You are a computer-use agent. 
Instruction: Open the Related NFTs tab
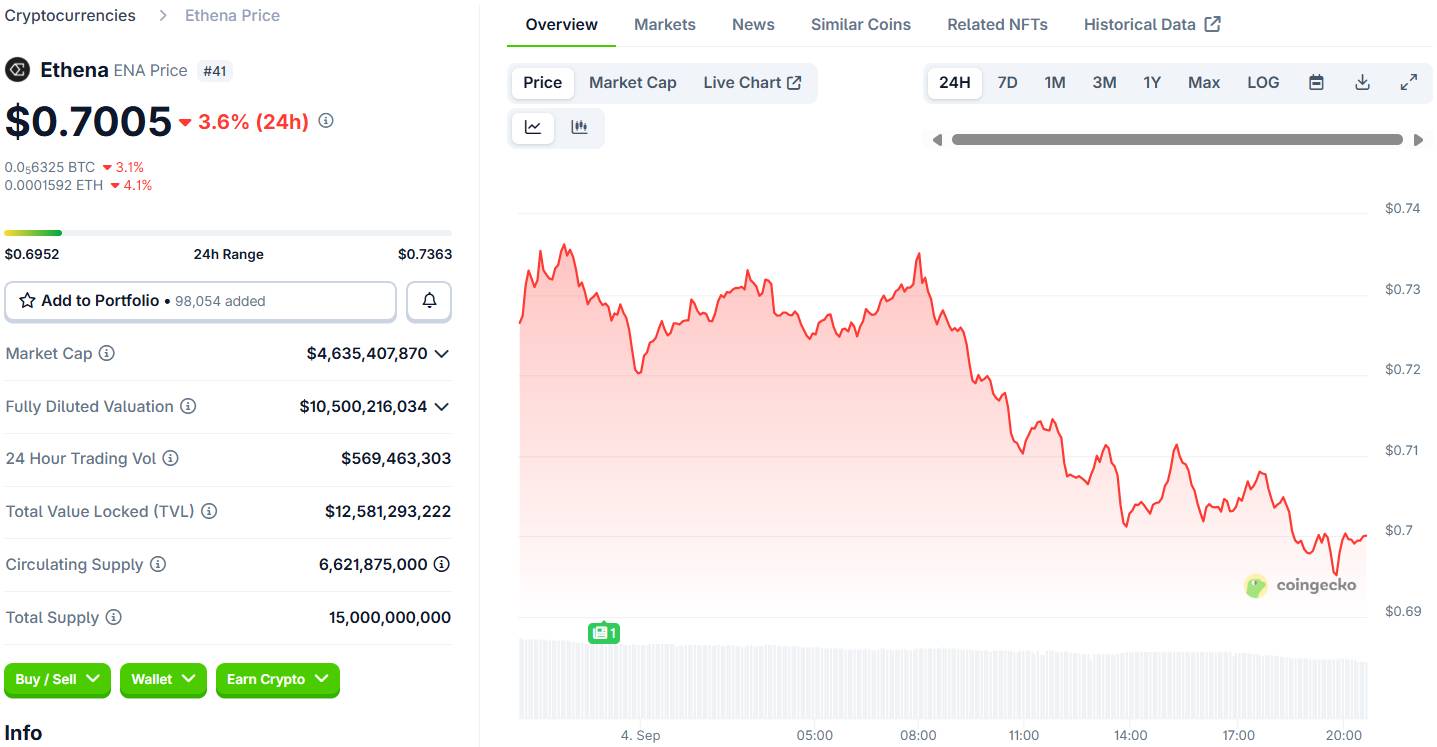point(997,24)
